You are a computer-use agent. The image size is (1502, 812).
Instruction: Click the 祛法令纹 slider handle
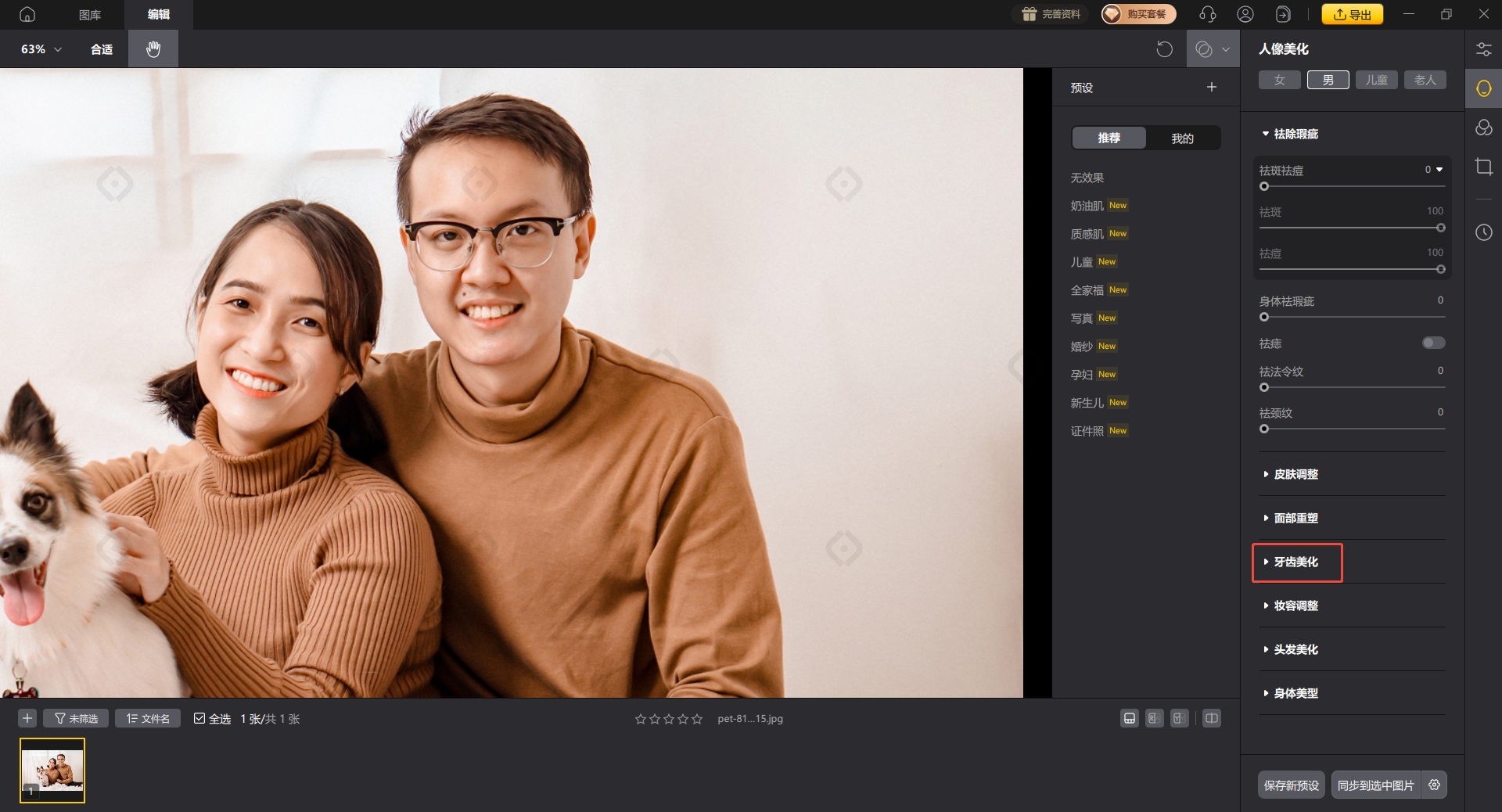coord(1264,387)
